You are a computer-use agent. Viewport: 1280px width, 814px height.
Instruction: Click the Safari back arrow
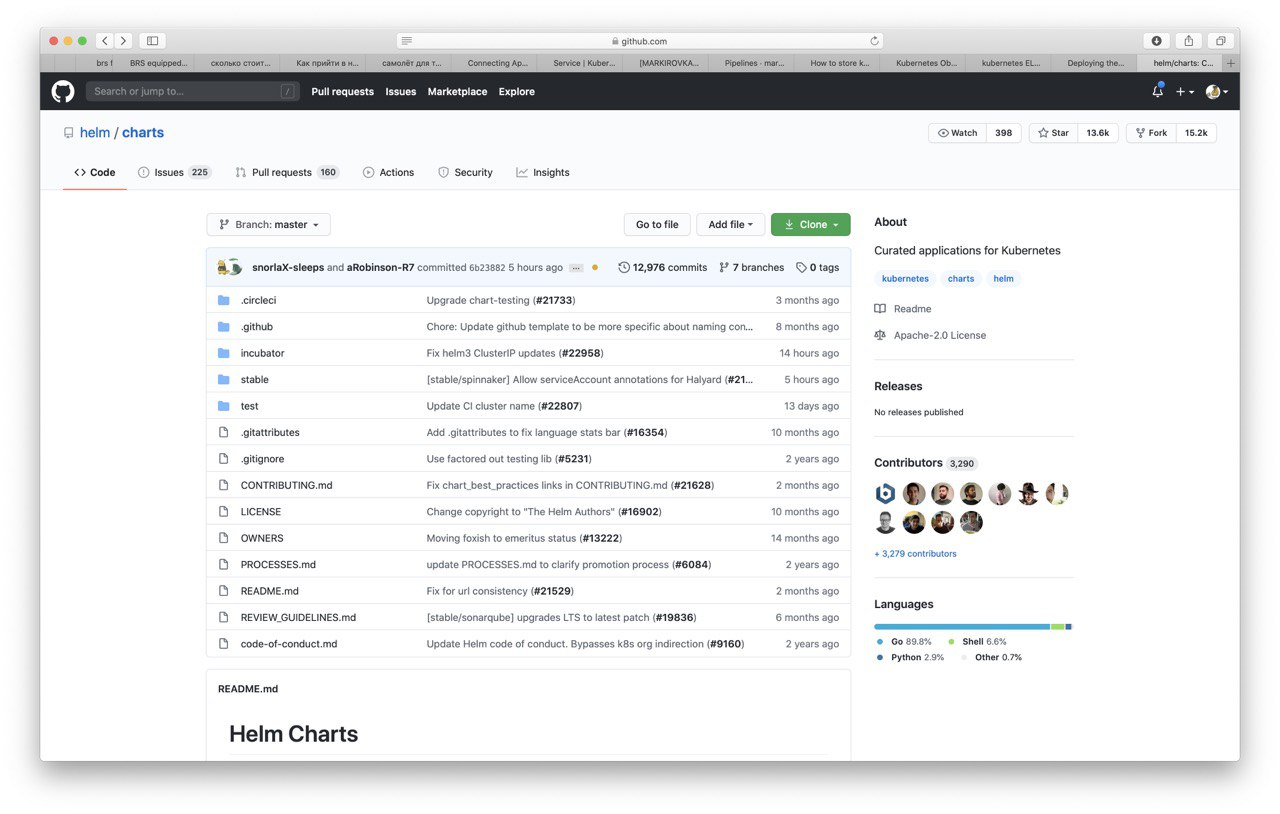[x=104, y=41]
